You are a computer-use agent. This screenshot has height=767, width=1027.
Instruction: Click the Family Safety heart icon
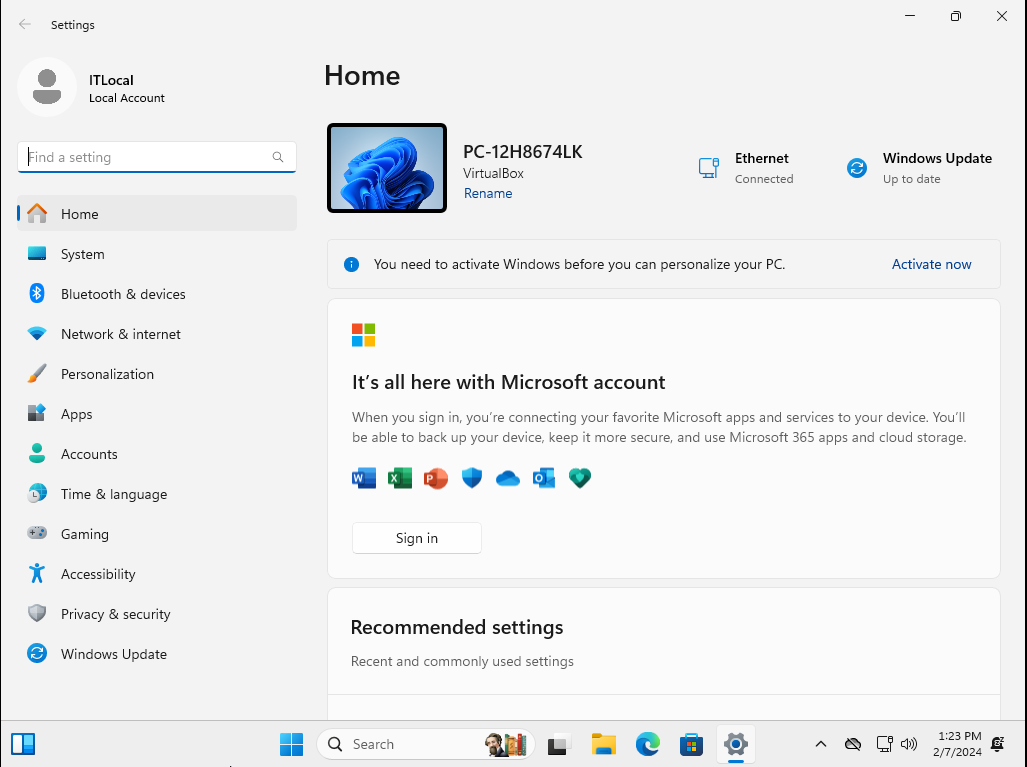point(580,478)
